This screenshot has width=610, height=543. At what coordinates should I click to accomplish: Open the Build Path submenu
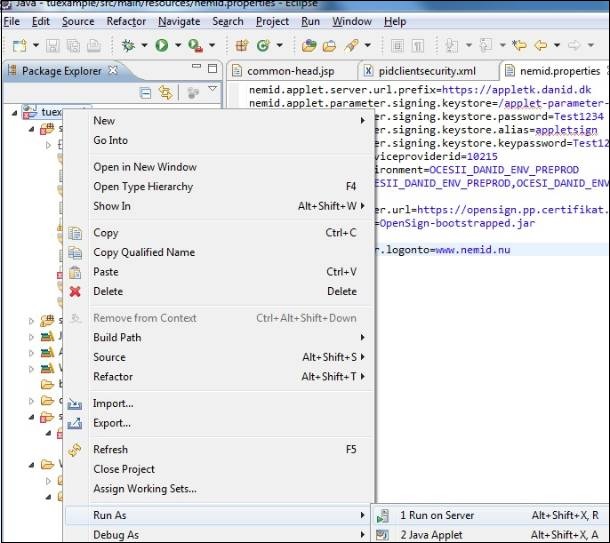click(x=219, y=337)
